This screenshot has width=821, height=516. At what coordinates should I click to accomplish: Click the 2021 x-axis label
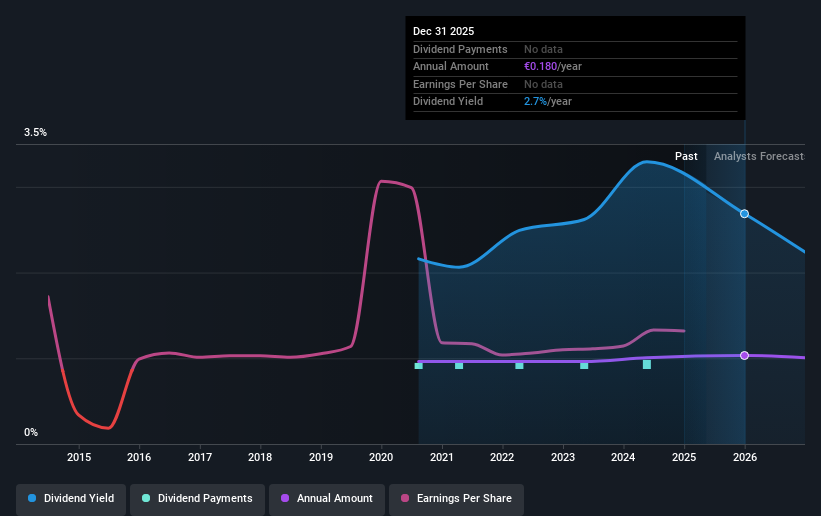pos(442,457)
